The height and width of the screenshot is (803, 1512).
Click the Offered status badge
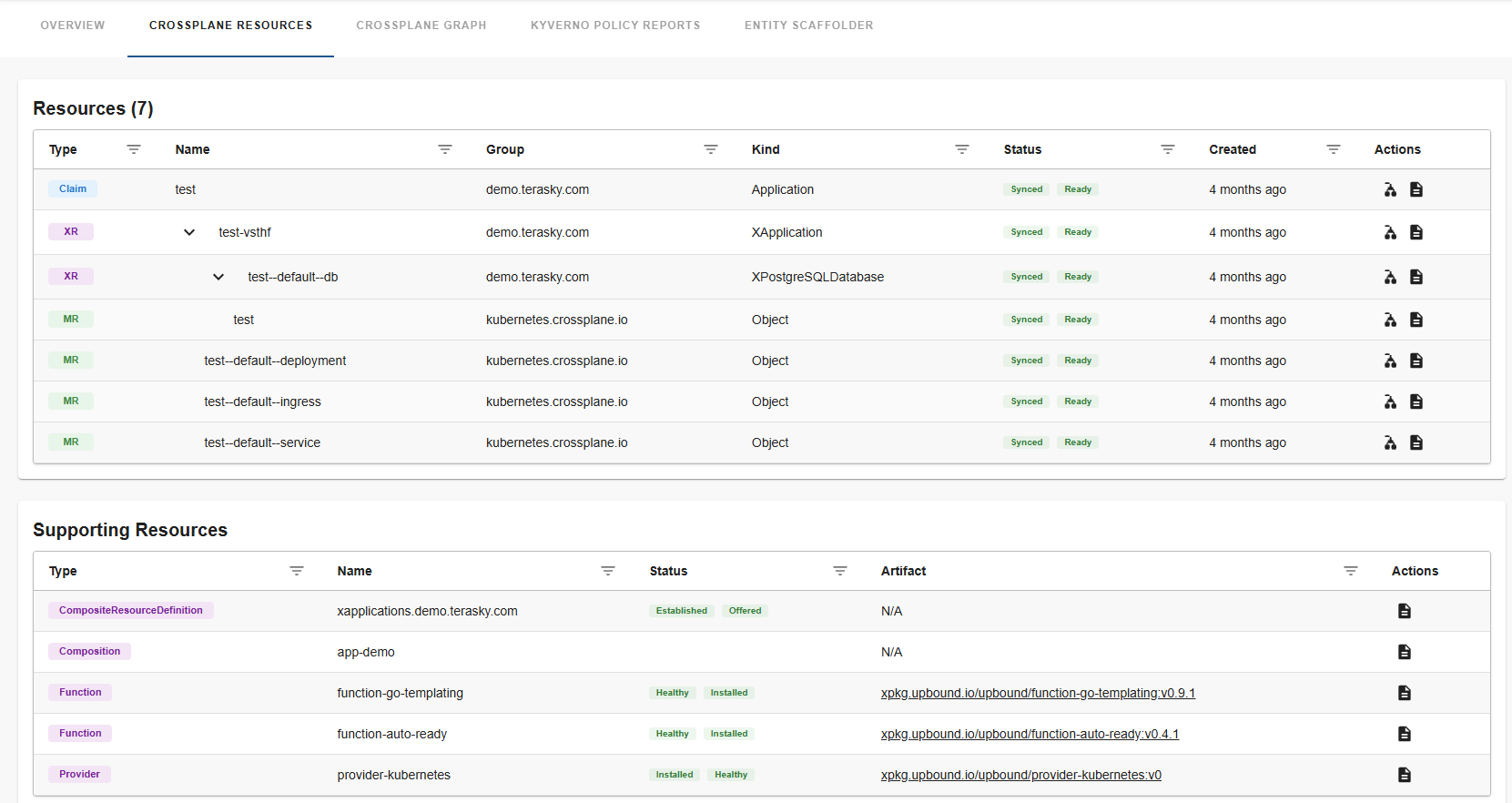pos(745,611)
